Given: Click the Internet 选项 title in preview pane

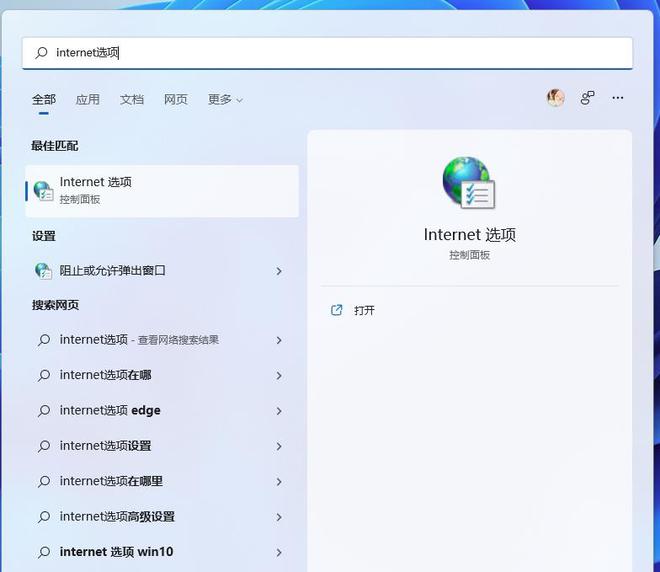Looking at the screenshot, I should [x=470, y=234].
